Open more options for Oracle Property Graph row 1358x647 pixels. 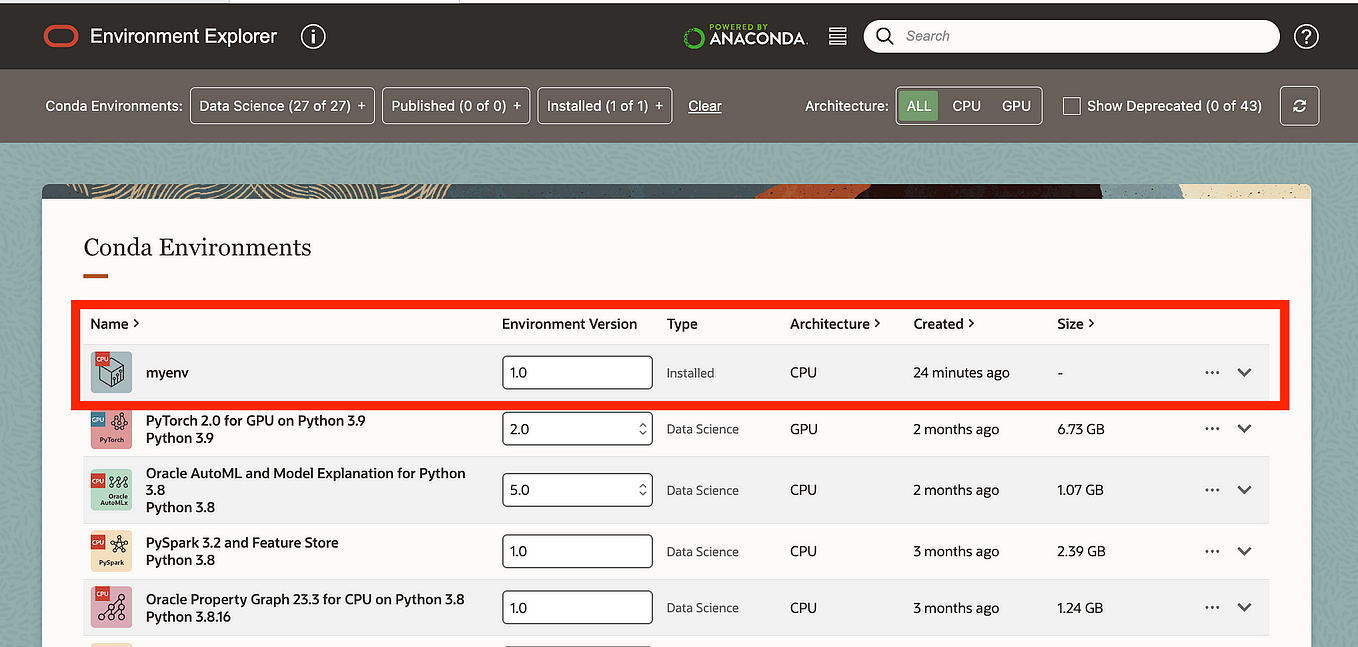click(x=1212, y=607)
